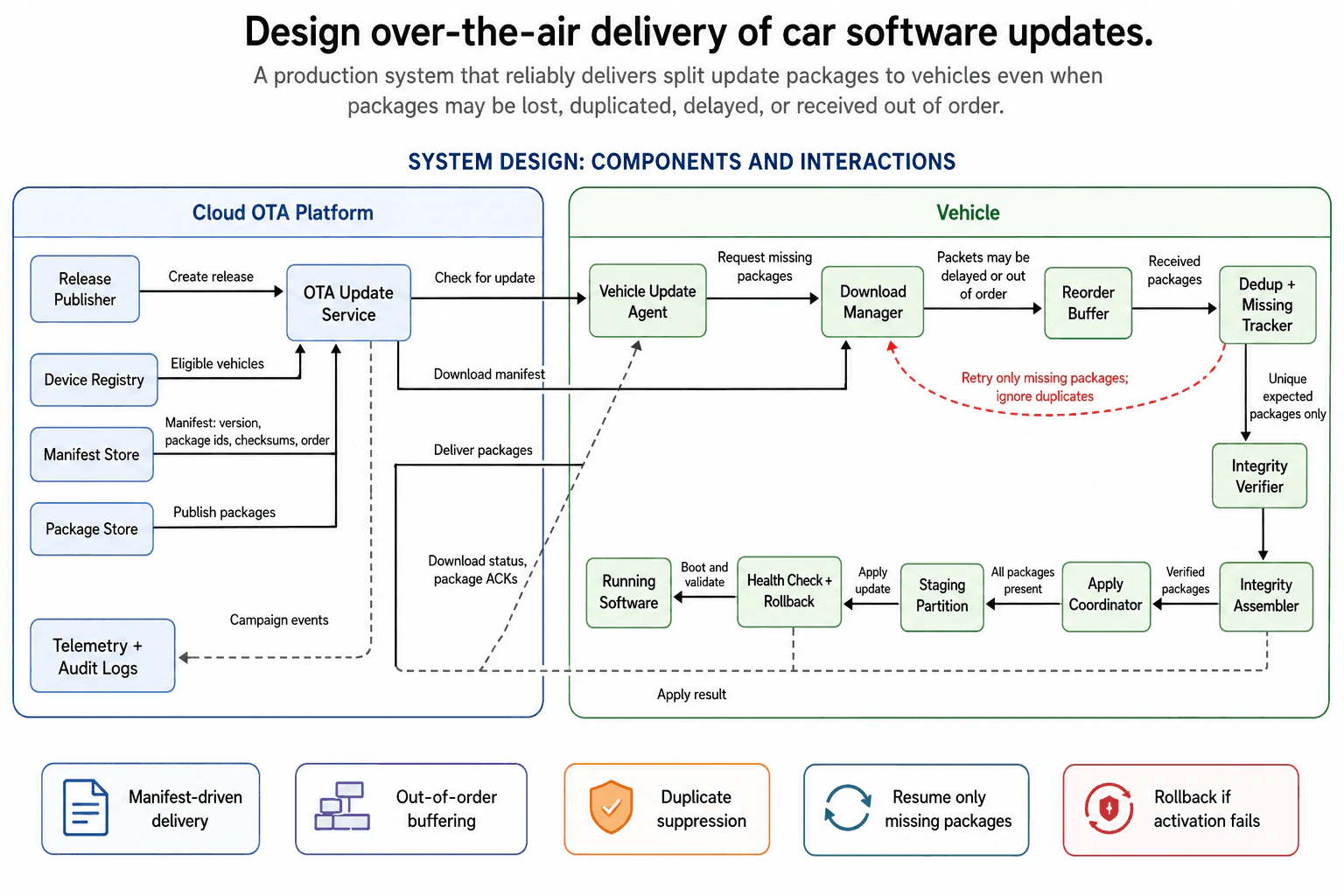Click the 'Campaign events' label

pyautogui.click(x=279, y=619)
